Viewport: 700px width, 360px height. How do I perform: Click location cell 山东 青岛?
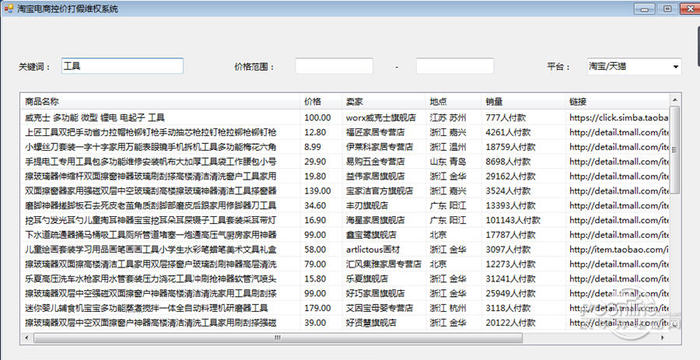448,161
